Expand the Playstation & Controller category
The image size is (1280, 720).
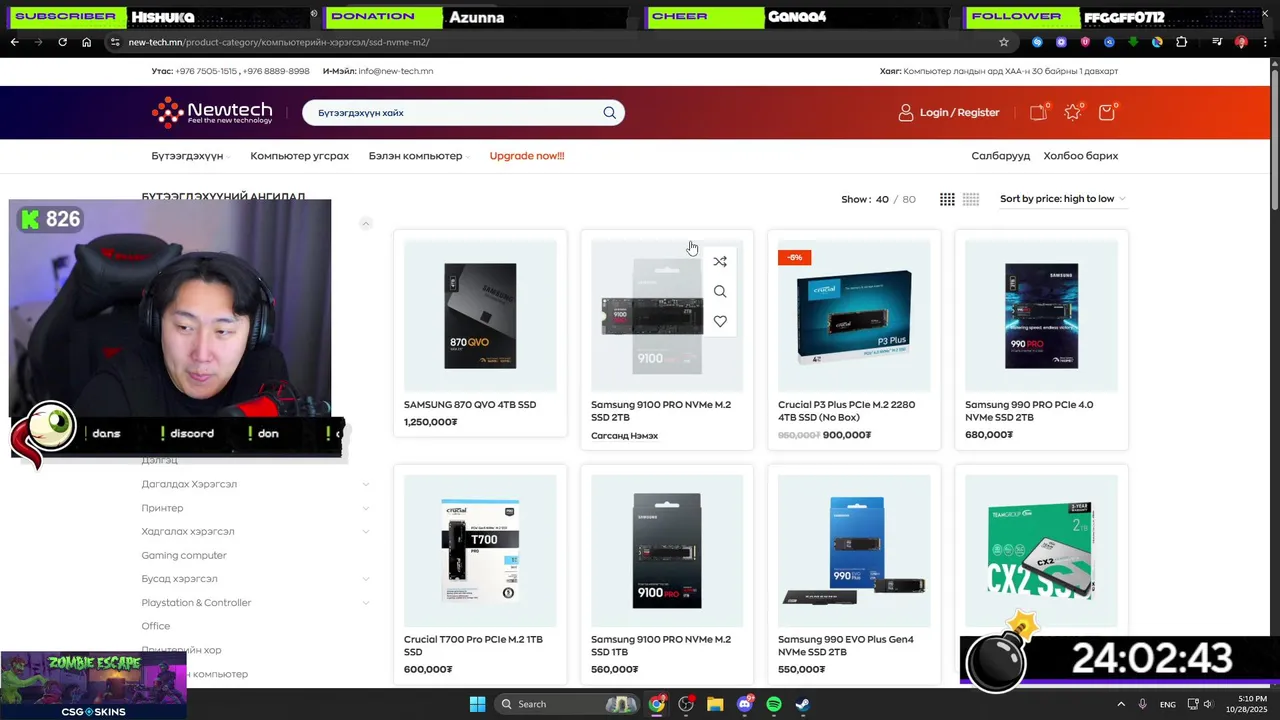tap(365, 602)
